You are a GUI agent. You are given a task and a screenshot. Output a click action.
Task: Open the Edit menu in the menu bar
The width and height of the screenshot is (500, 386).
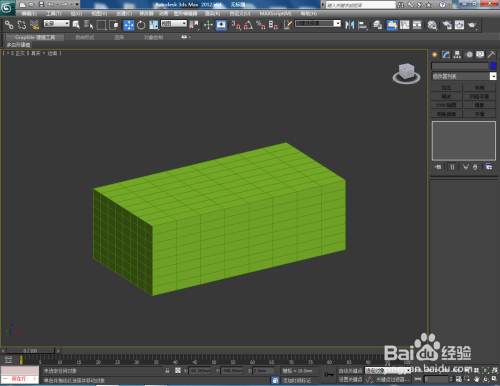(29, 14)
